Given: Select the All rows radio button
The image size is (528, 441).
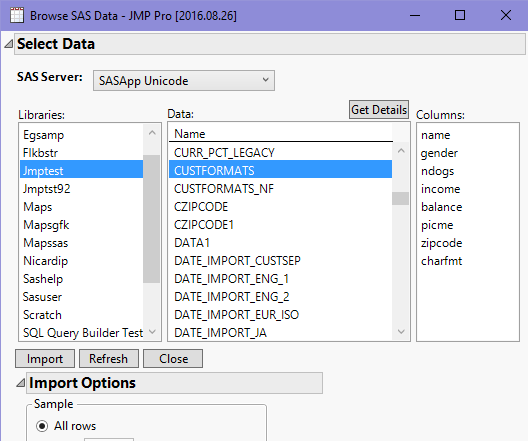Looking at the screenshot, I should click(x=42, y=426).
